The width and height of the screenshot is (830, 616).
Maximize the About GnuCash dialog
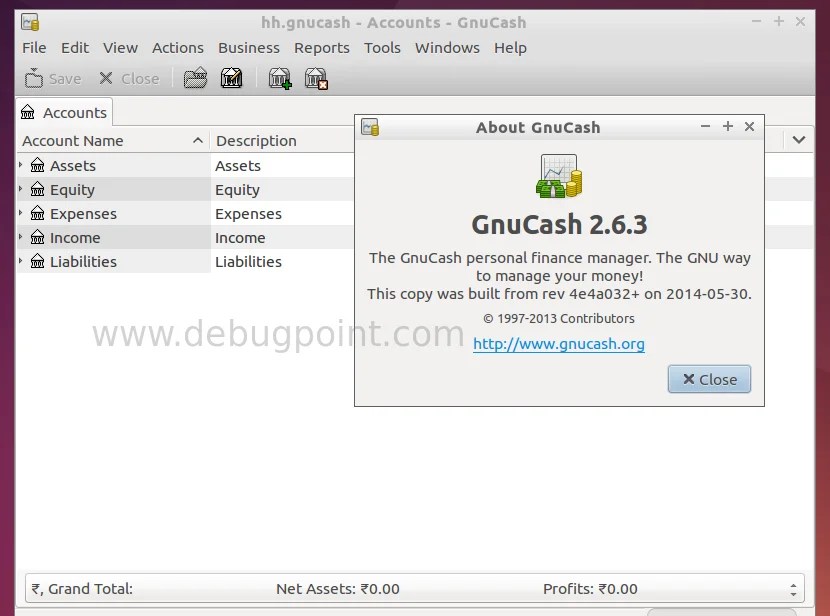(728, 126)
